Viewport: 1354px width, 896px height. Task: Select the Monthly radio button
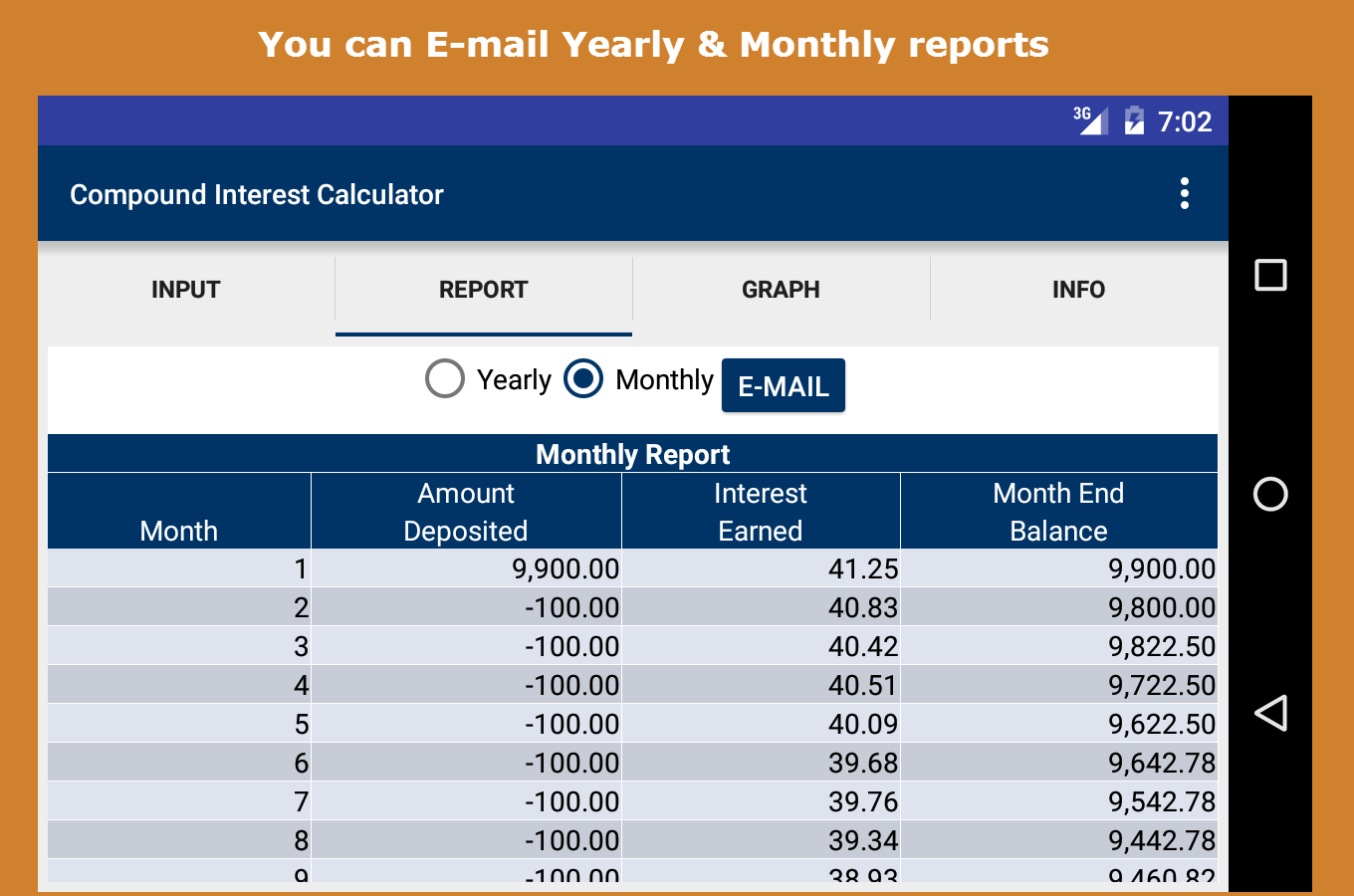click(x=583, y=378)
